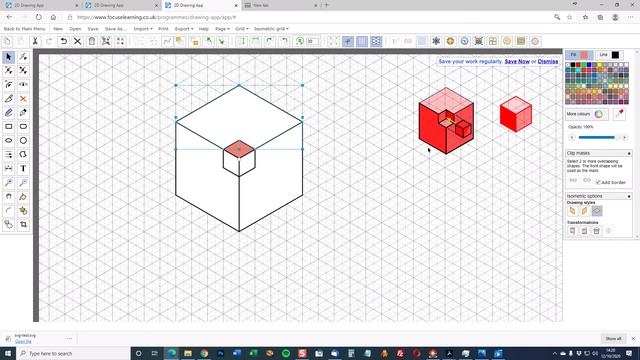Open the Page dropdown menu

click(222, 29)
